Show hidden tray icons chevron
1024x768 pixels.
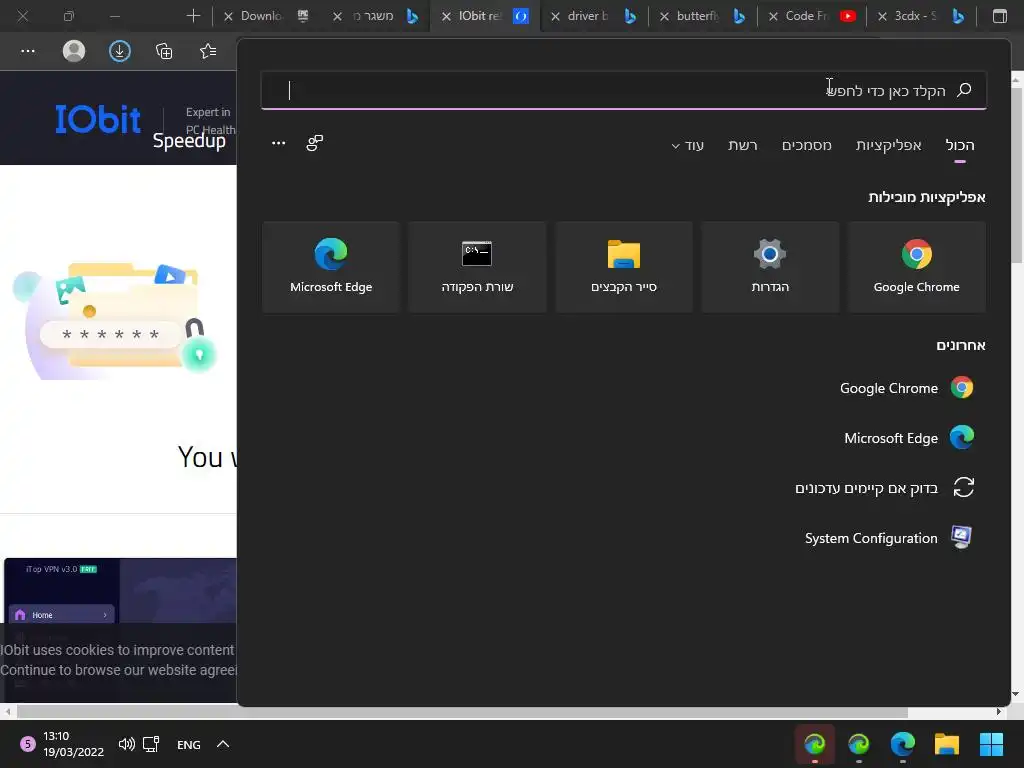[x=223, y=744]
